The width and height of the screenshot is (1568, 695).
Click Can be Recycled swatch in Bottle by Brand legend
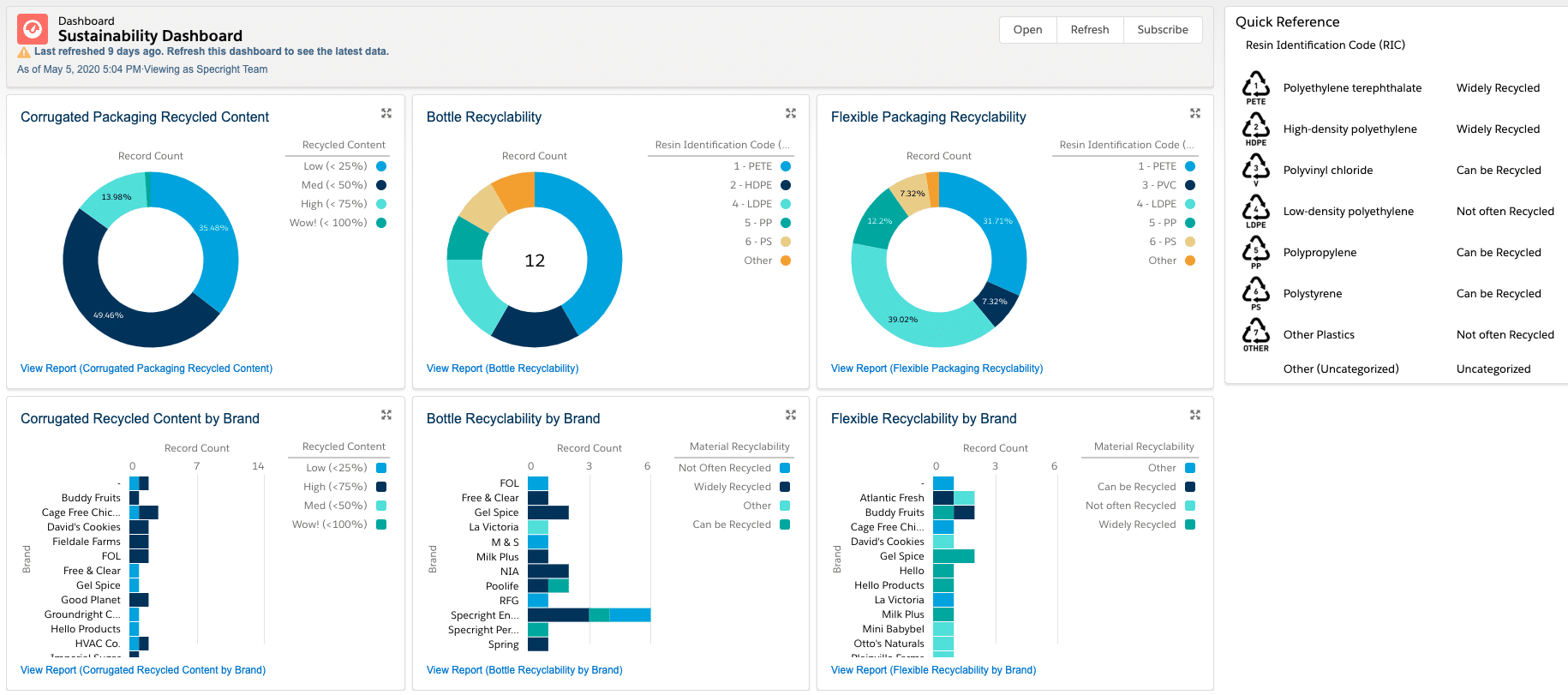click(785, 524)
